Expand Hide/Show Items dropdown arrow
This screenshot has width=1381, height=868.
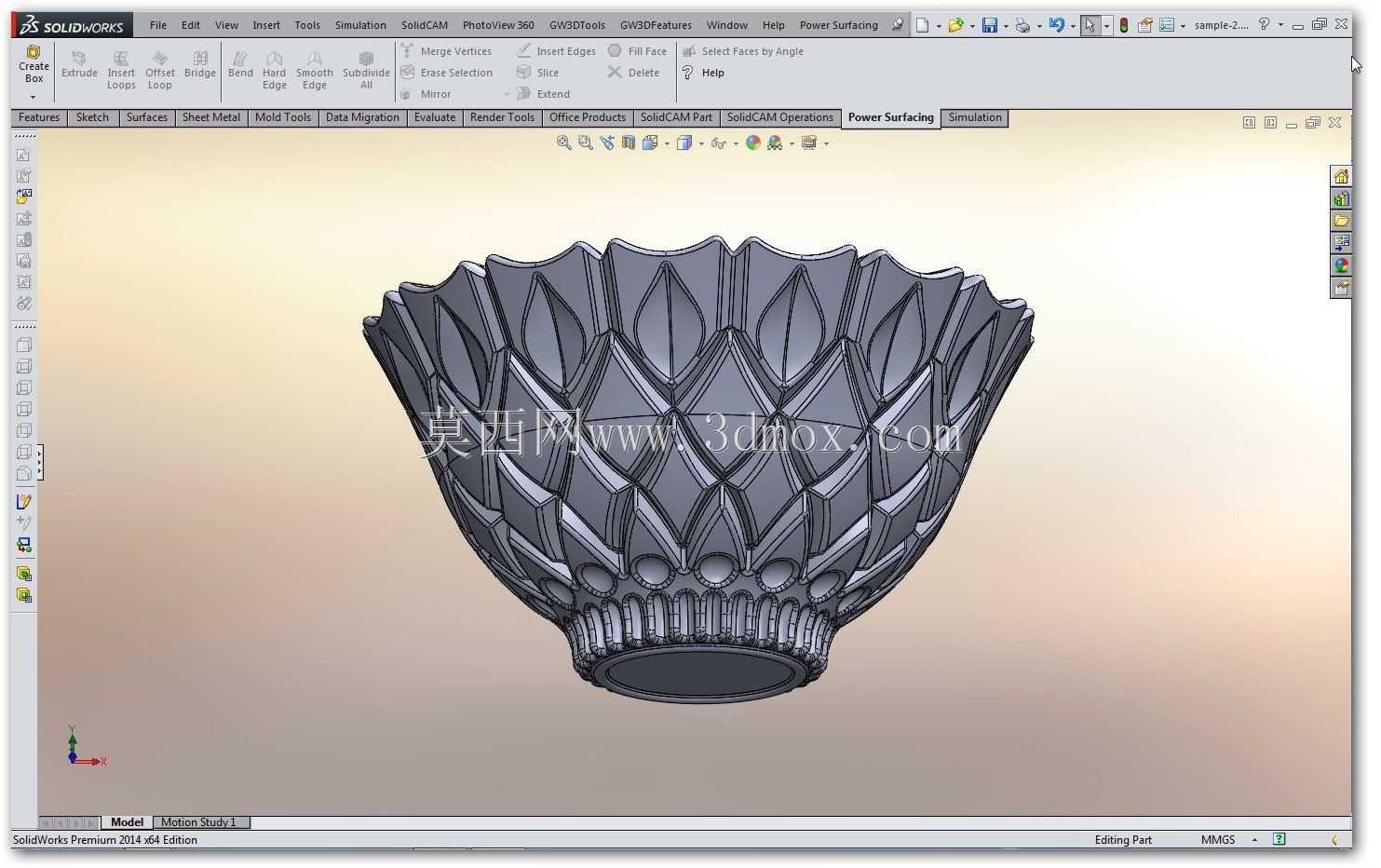(736, 143)
